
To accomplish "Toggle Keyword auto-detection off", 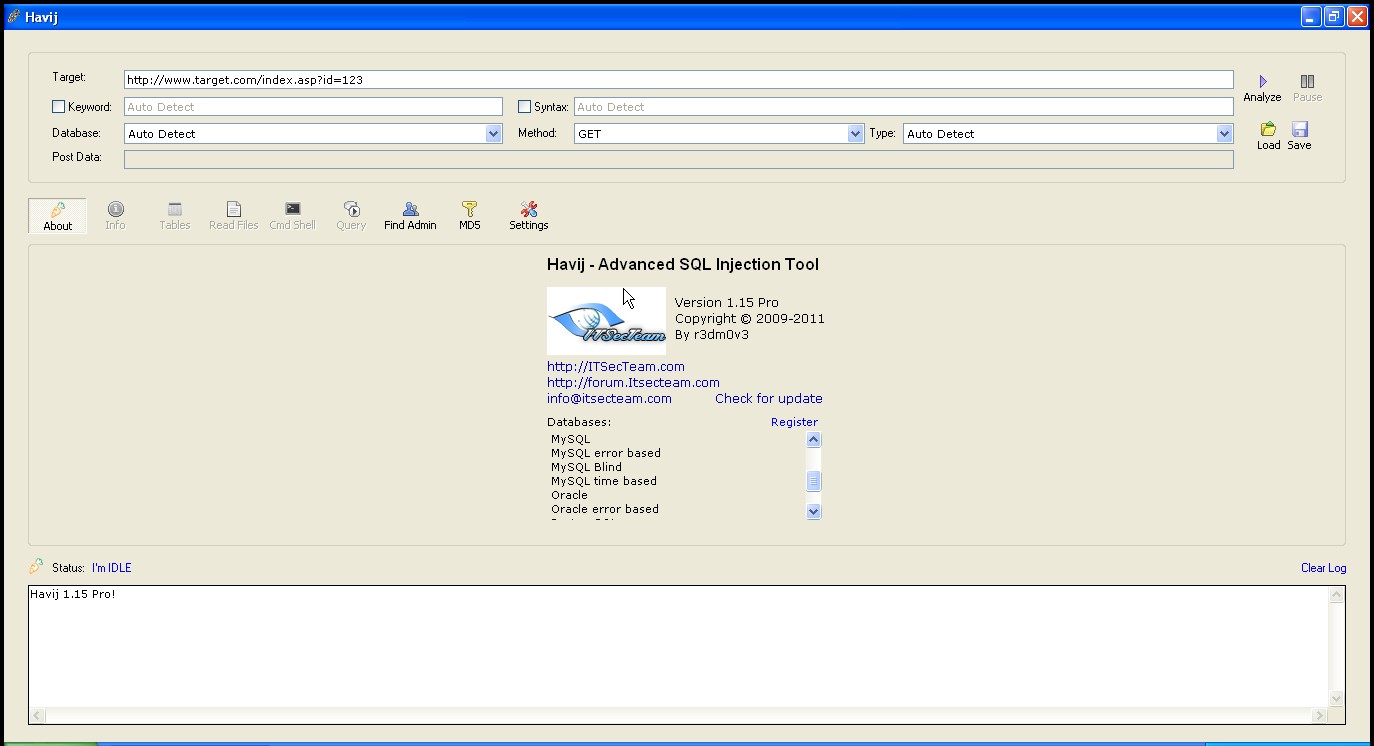I will coord(56,106).
